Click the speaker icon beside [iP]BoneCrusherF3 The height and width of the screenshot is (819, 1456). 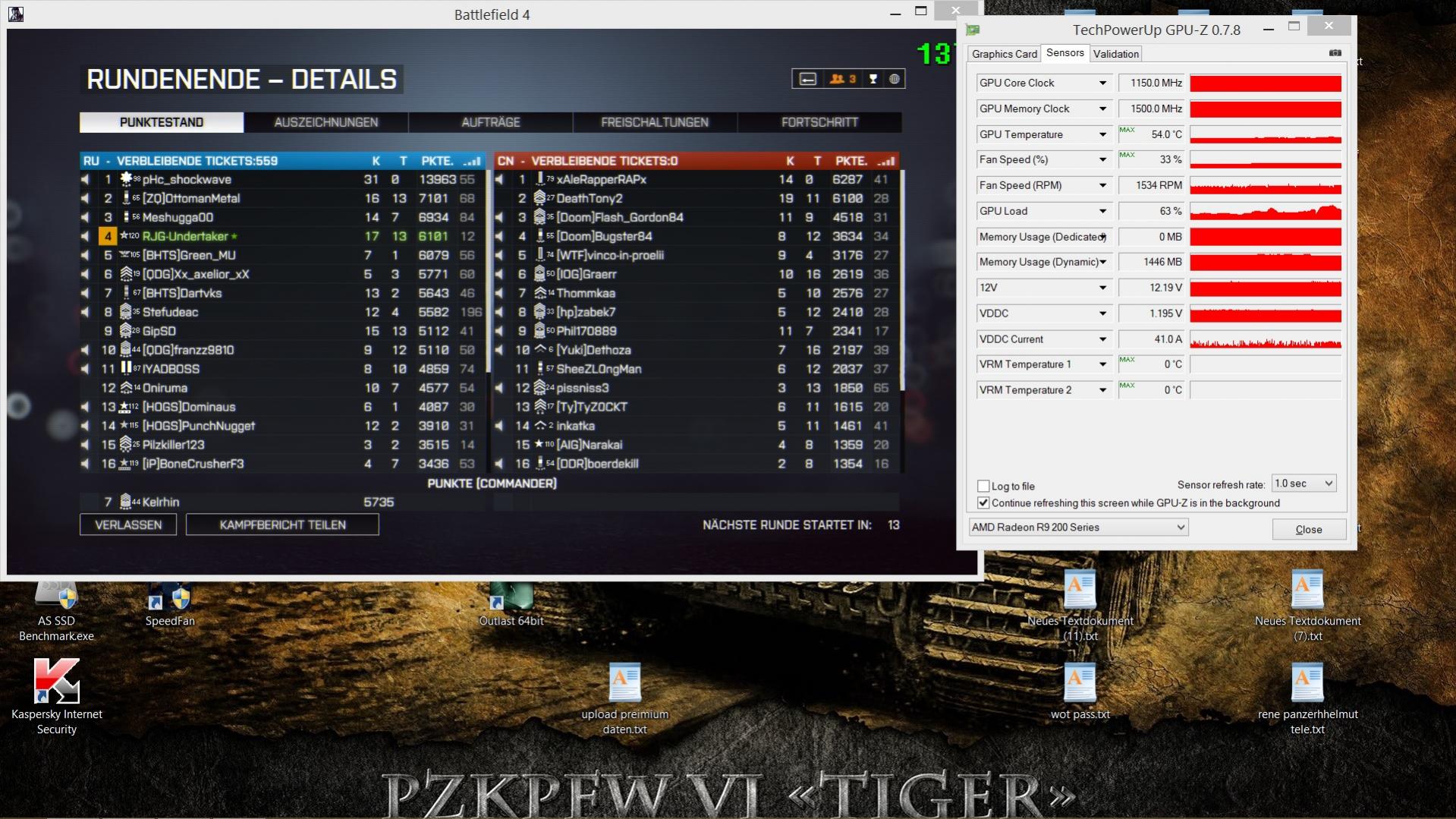pos(86,464)
